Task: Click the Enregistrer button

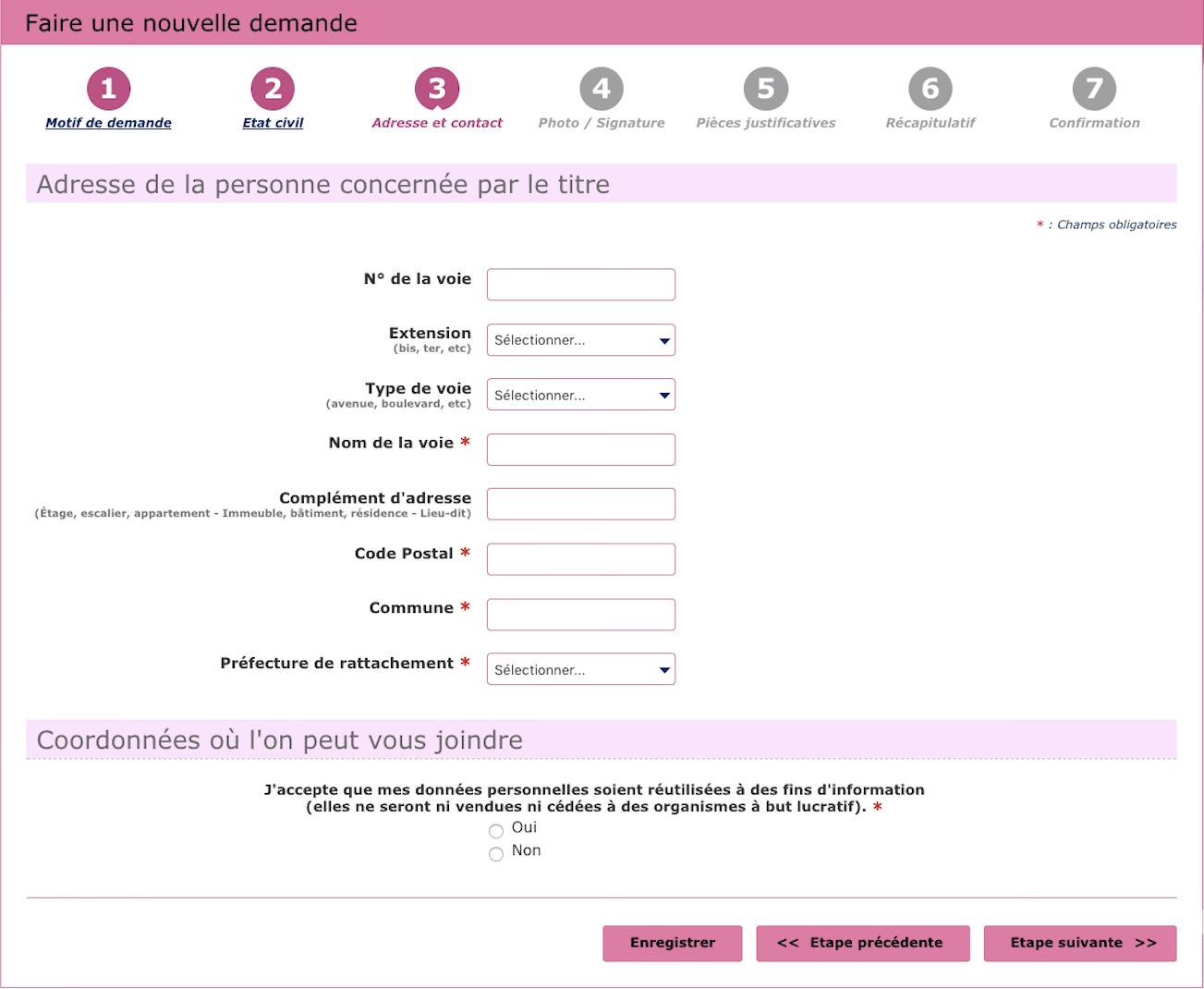Action: point(672,943)
